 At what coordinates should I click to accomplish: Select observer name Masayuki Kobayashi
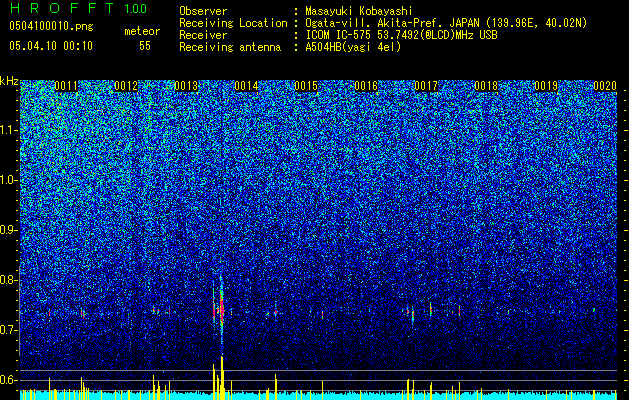tap(359, 11)
